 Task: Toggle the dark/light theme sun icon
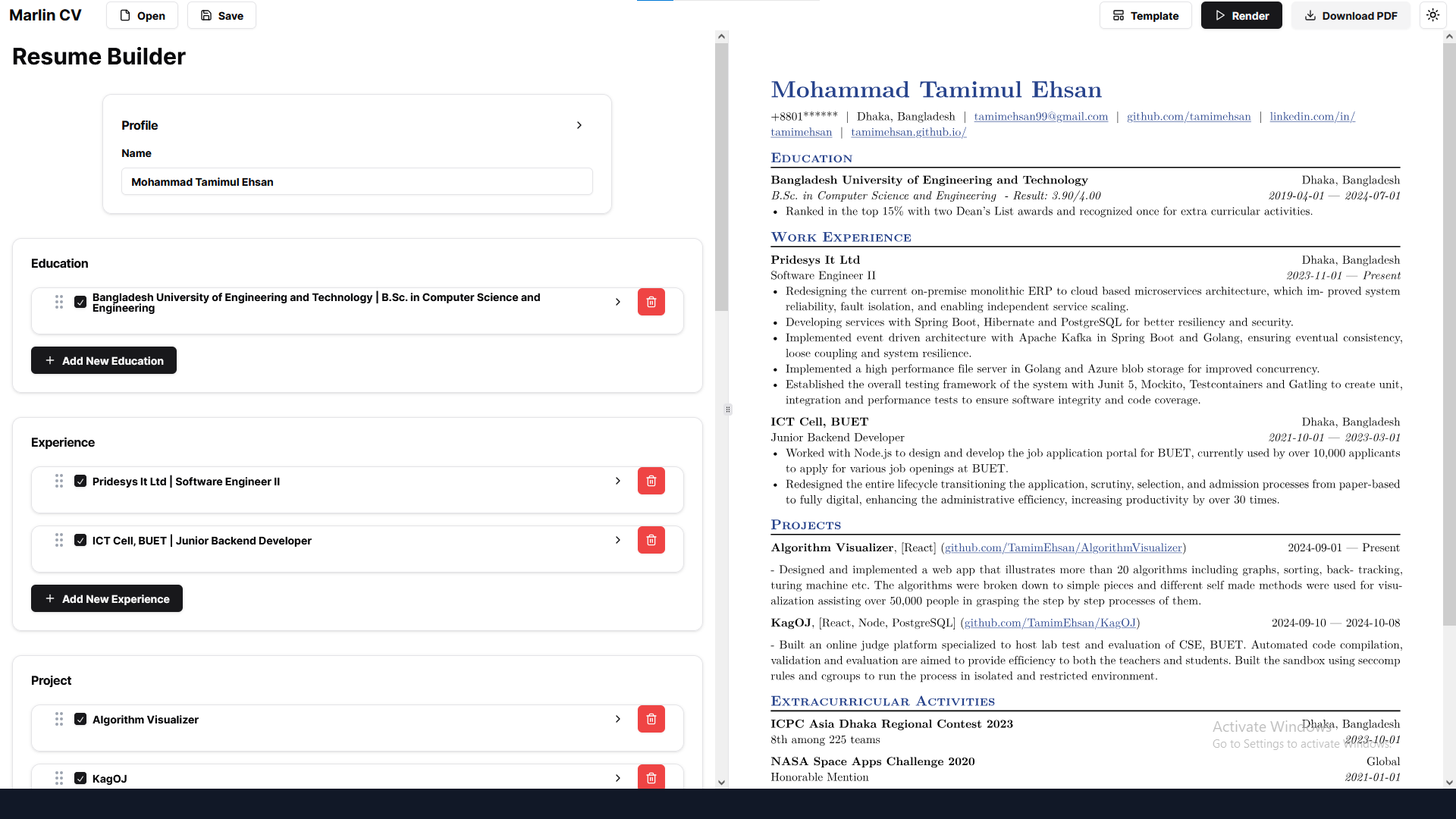point(1432,15)
